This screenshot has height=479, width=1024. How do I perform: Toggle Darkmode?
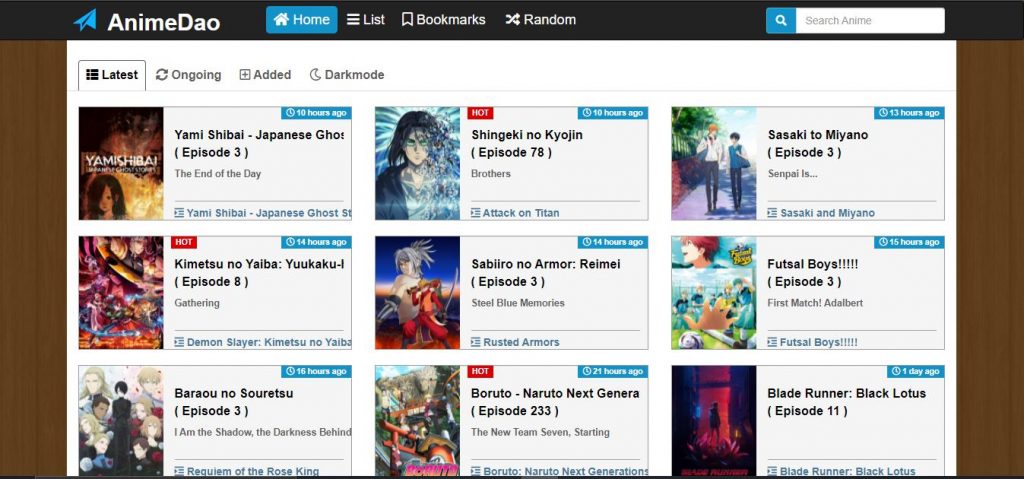coord(347,75)
